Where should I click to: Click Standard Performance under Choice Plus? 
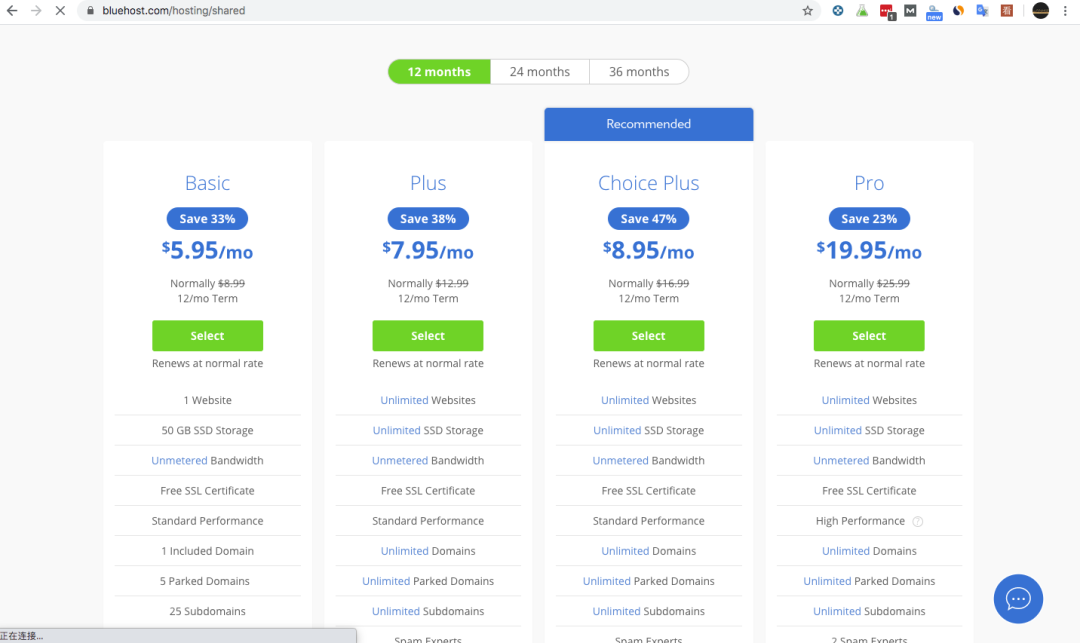click(649, 521)
